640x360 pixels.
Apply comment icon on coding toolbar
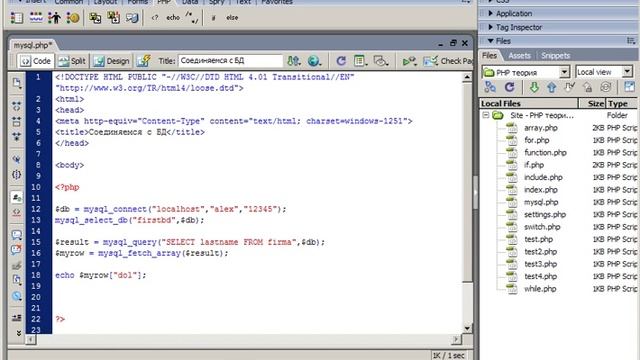(17, 235)
